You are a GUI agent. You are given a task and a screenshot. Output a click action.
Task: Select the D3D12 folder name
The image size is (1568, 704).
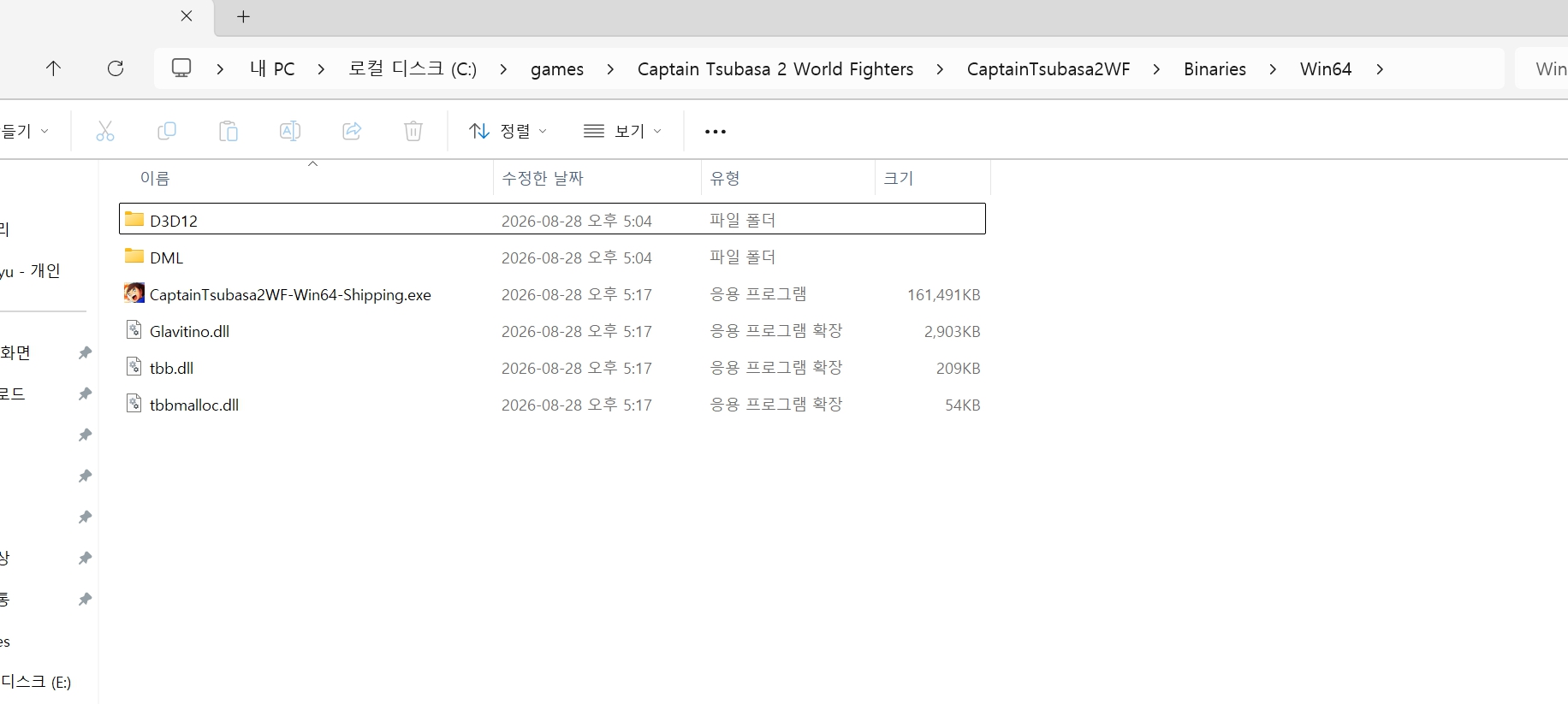174,221
